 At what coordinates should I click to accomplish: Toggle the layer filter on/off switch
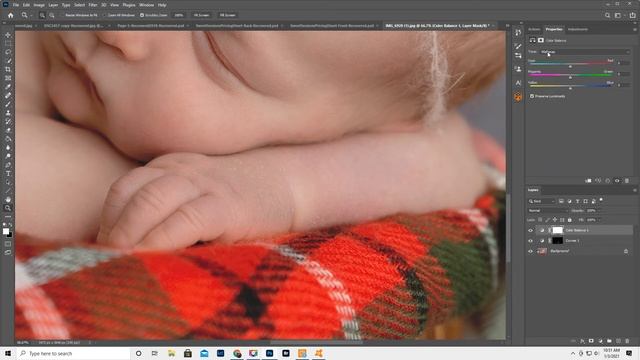click(x=601, y=200)
